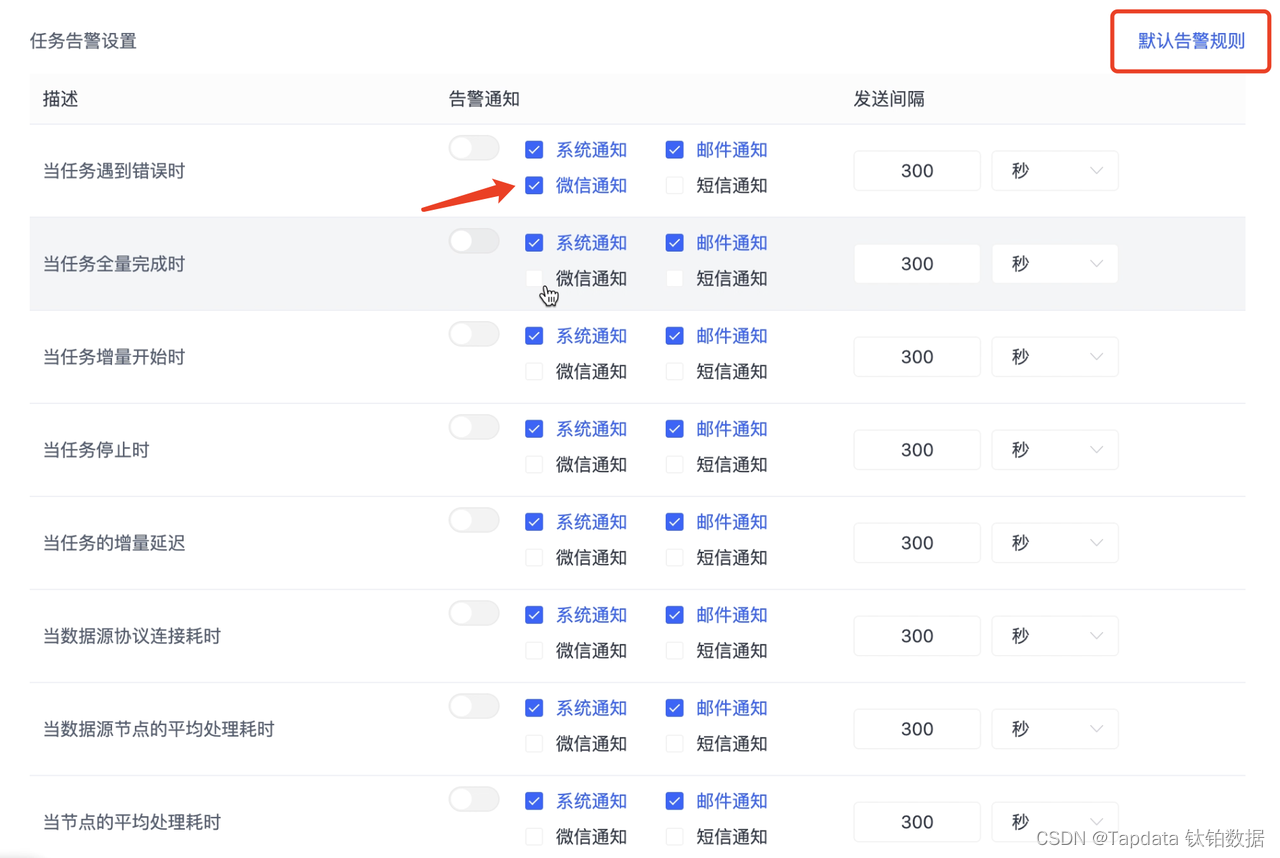The image size is (1280, 858).
Task: Open the 秒 unit dropdown for 当数据源协议连接耗时
Action: 1055,636
